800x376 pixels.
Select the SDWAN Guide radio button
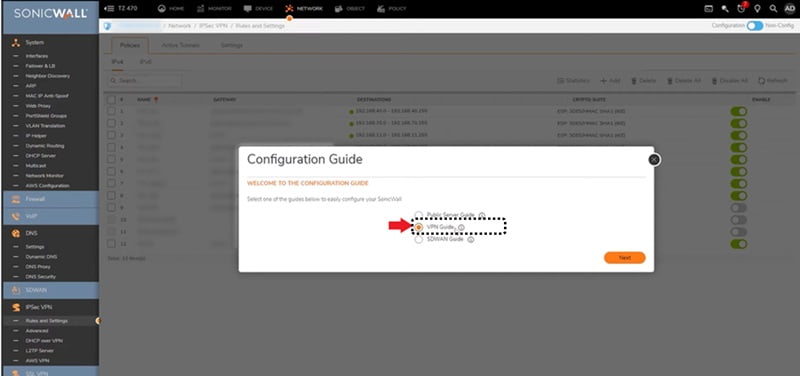click(419, 239)
